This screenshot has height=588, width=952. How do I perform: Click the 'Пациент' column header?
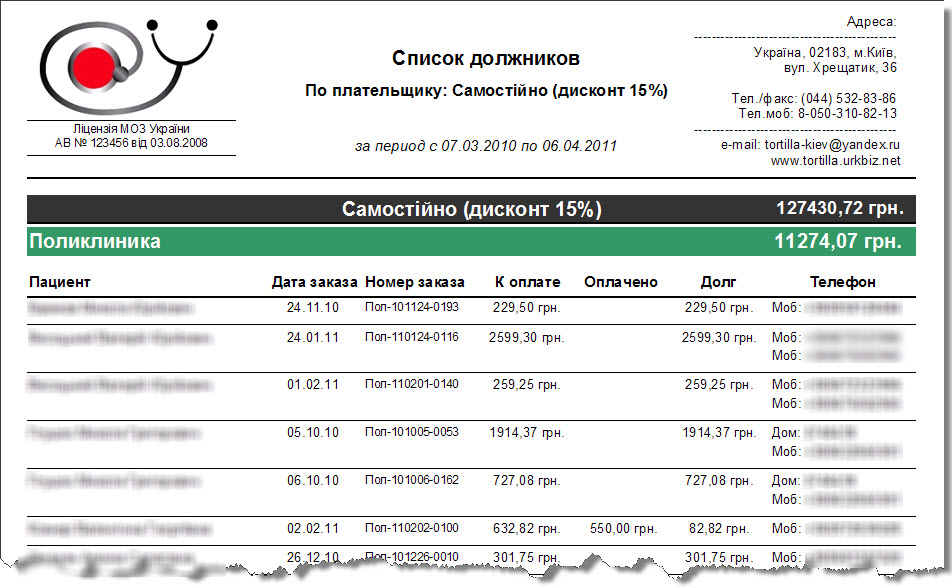60,282
